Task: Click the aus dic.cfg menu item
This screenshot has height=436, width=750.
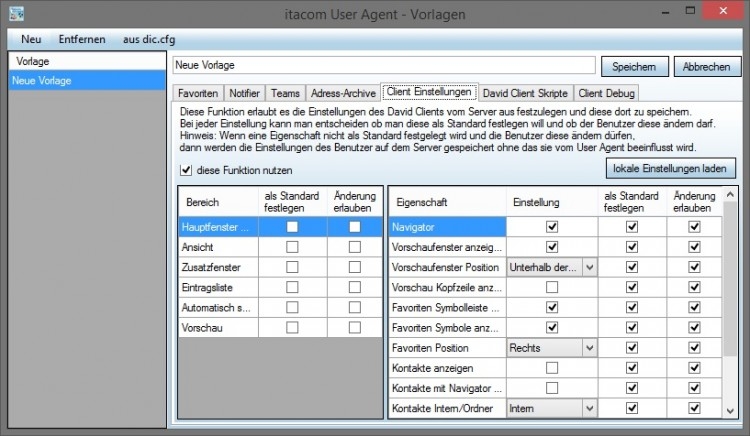Action: [149, 39]
